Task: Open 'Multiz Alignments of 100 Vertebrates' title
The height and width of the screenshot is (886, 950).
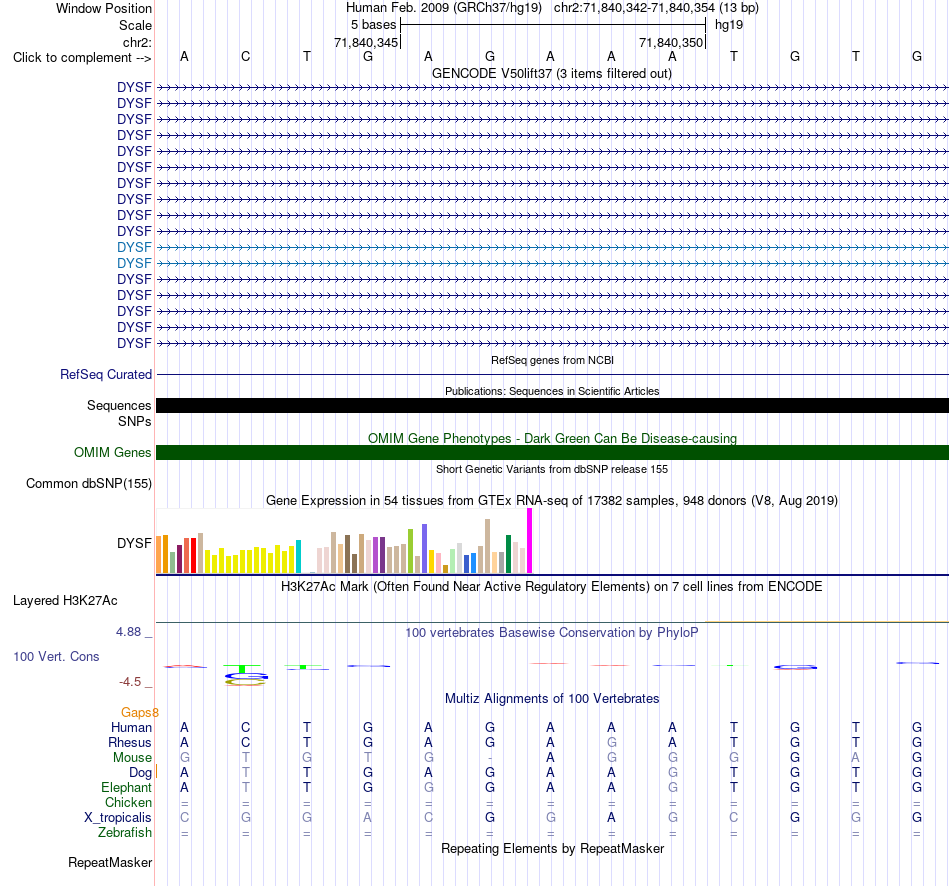Action: point(552,698)
